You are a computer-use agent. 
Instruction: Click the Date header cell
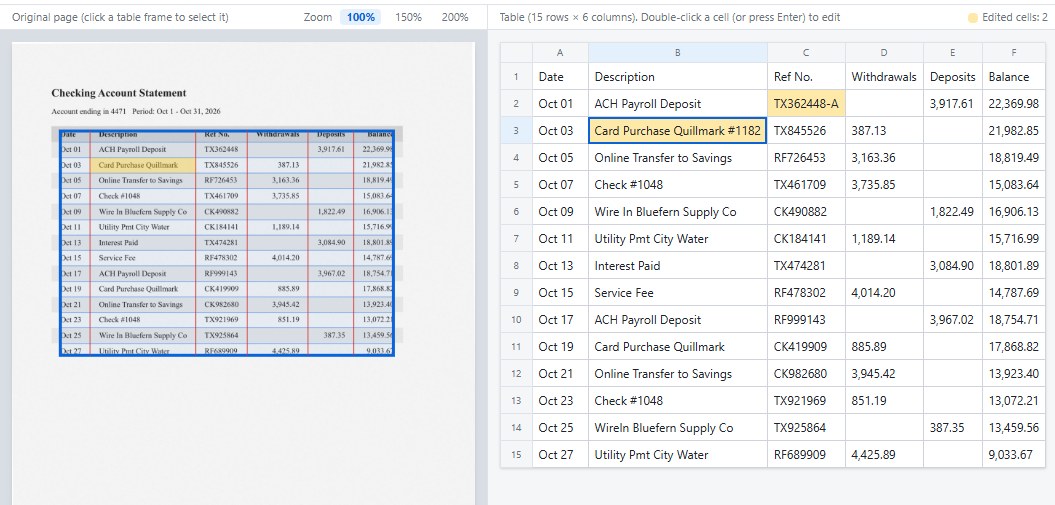(560, 77)
